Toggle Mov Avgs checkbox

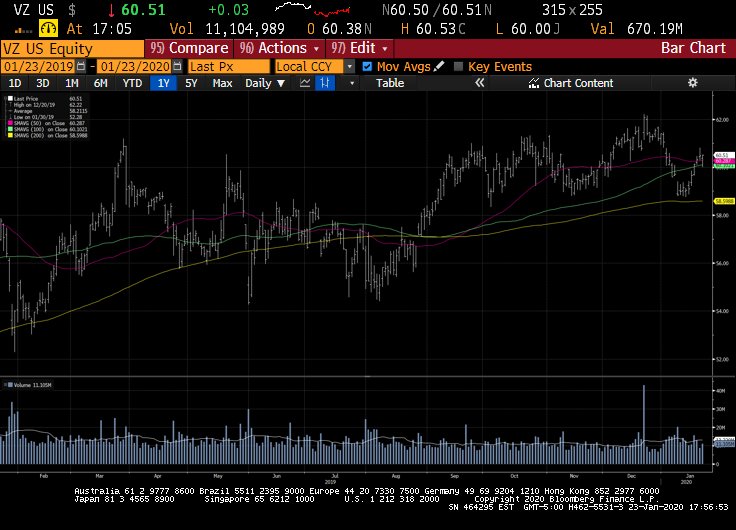click(x=367, y=66)
